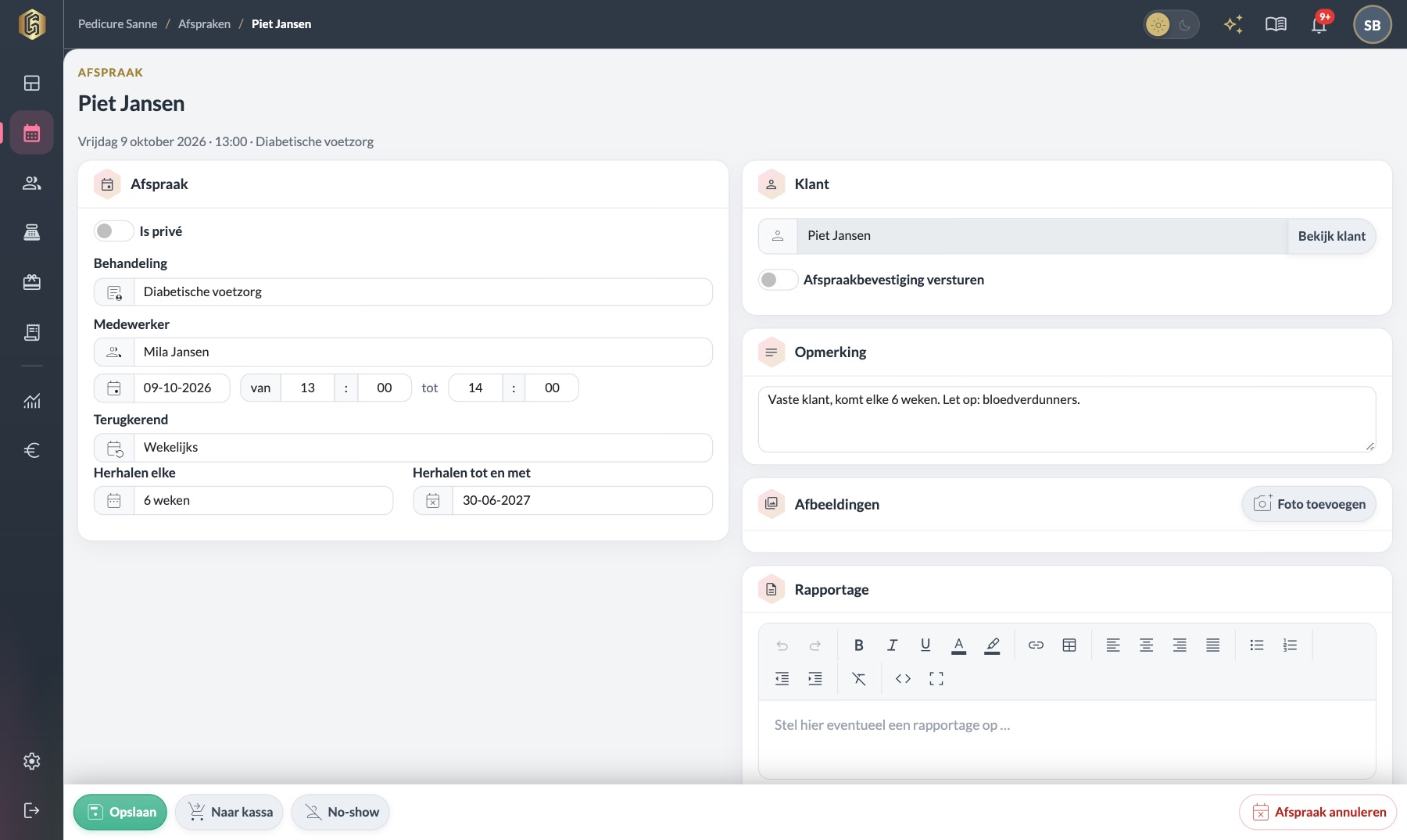Image resolution: width=1407 pixels, height=840 pixels.
Task: Toggle the Is privé switch
Action: pyautogui.click(x=113, y=231)
